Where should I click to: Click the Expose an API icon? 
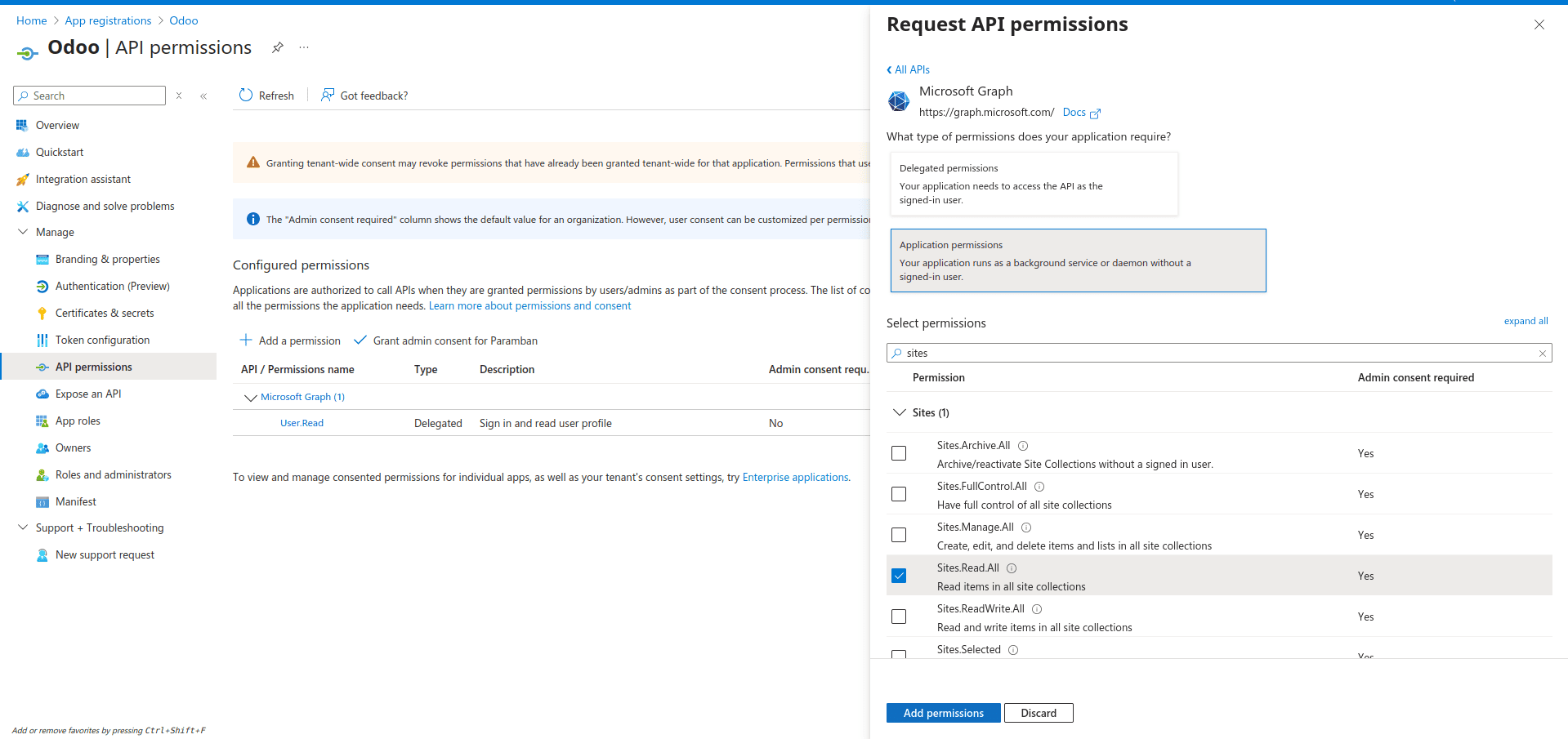[42, 394]
